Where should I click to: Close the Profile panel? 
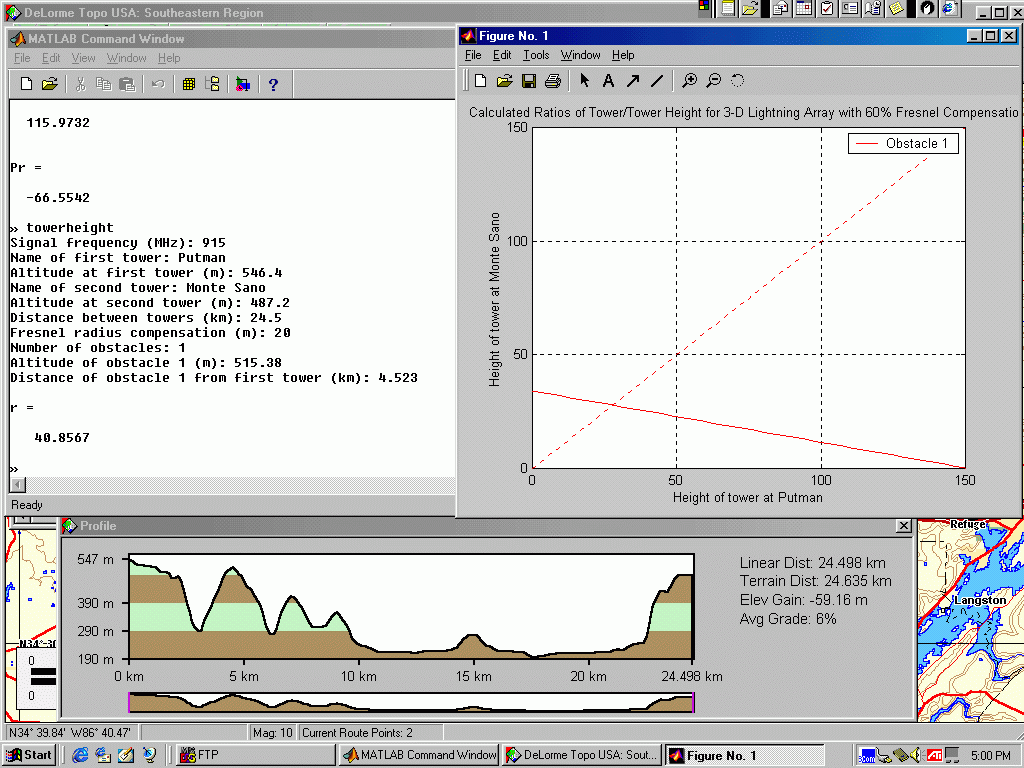(904, 526)
